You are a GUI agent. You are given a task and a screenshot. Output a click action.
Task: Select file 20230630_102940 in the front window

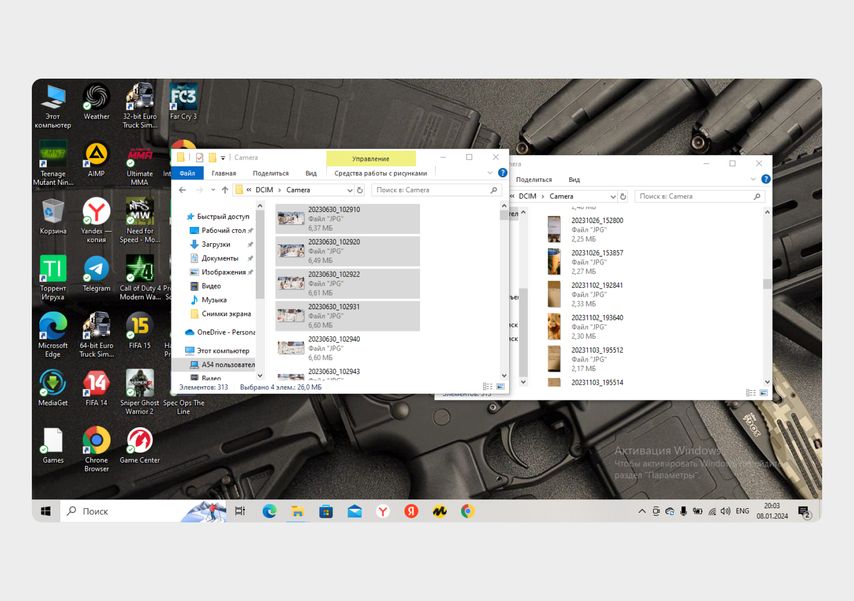(347, 348)
